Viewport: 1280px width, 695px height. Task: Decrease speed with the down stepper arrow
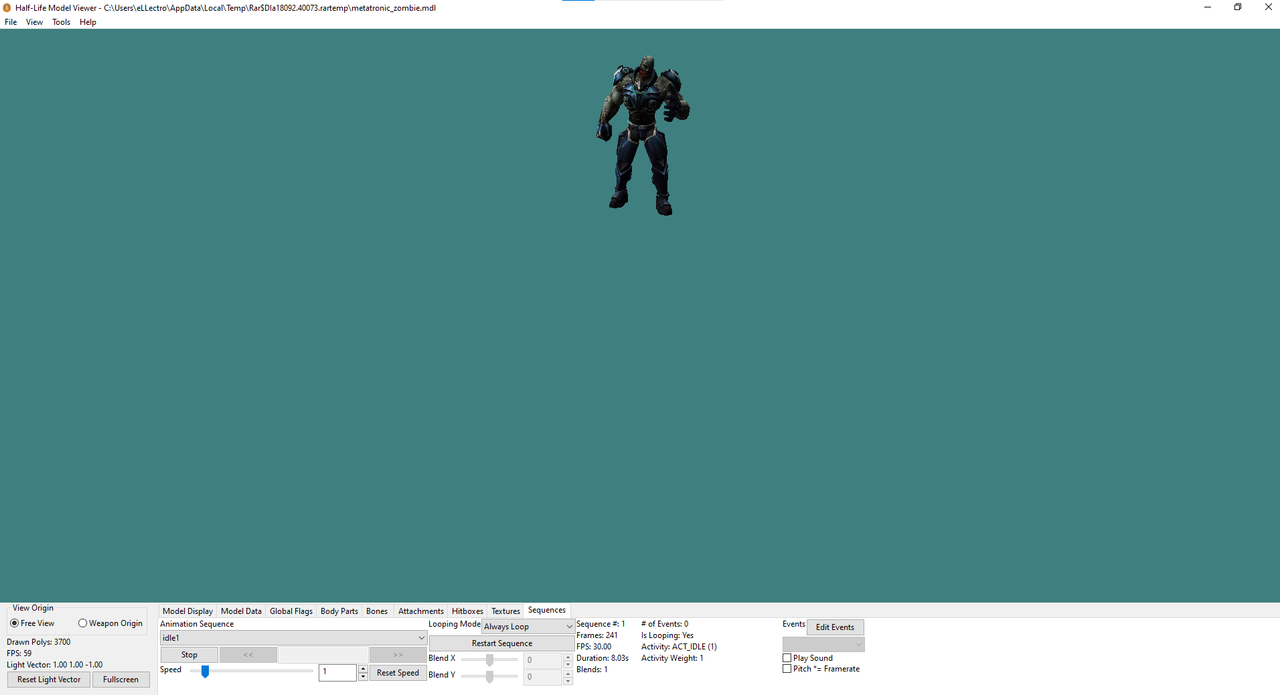pyautogui.click(x=362, y=677)
